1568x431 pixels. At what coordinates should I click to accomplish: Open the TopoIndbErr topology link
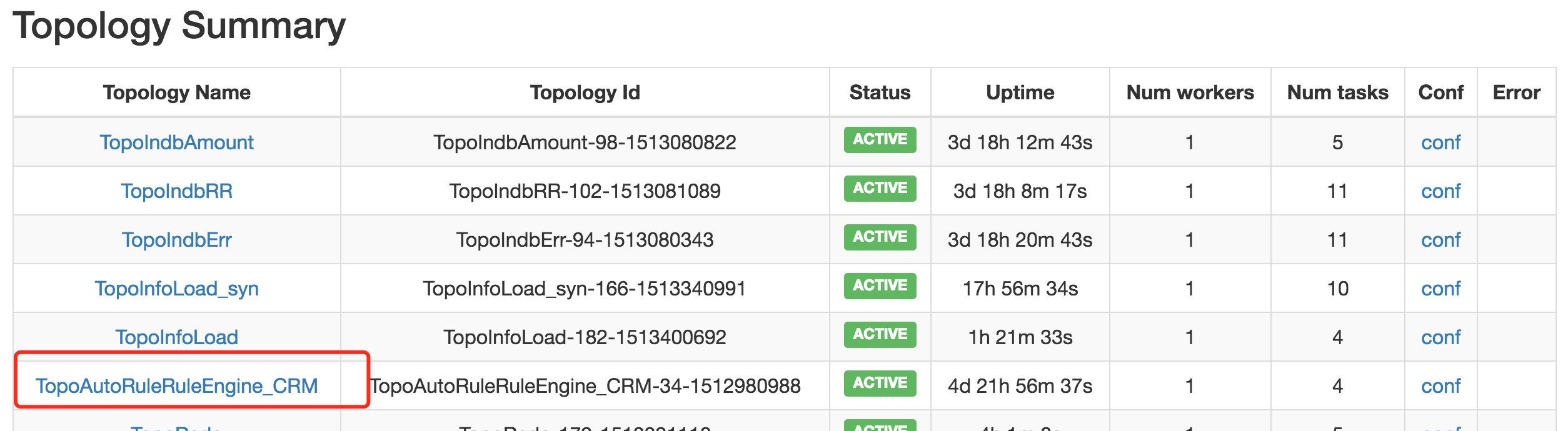[x=176, y=240]
